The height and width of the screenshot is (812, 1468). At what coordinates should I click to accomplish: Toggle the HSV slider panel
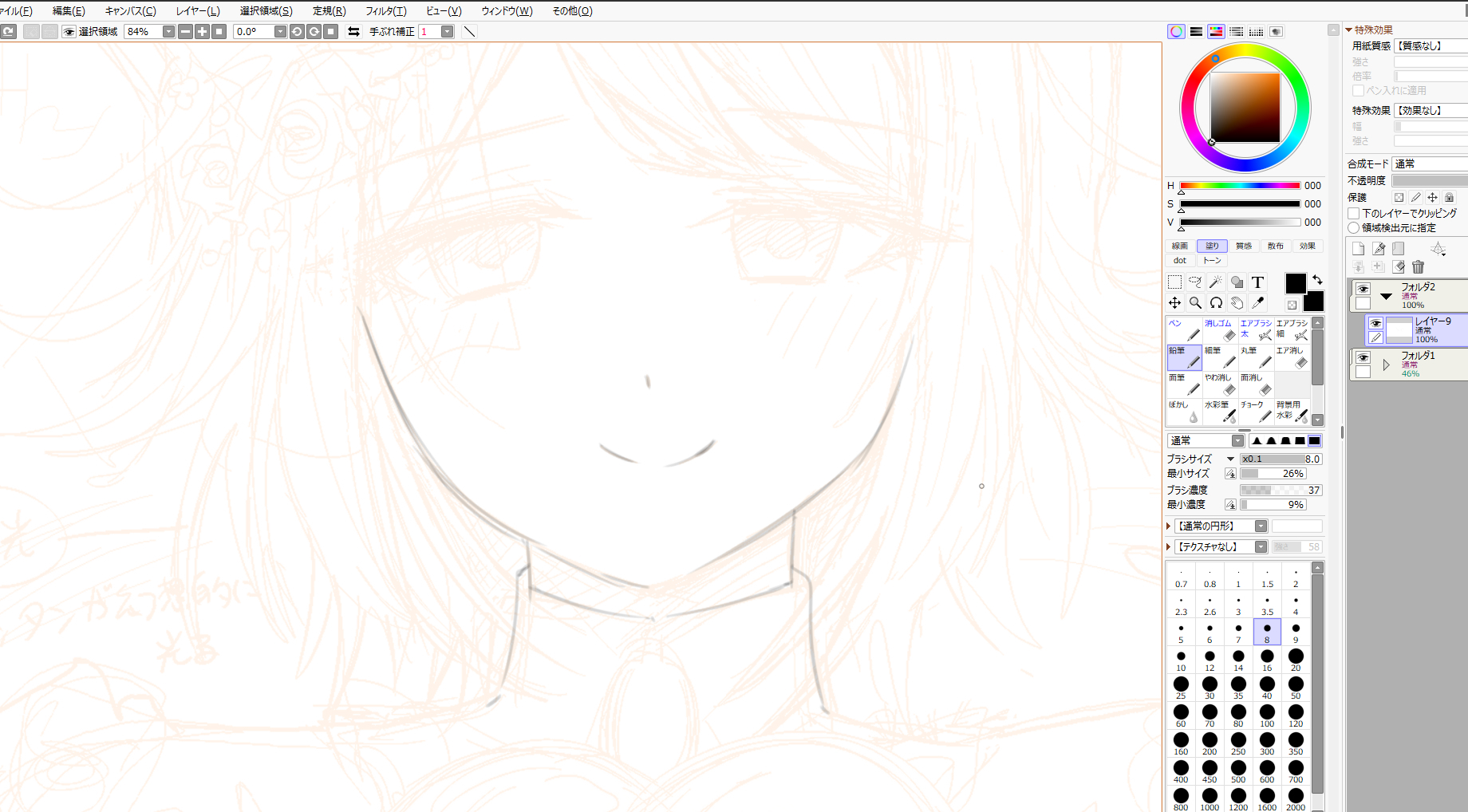[x=1216, y=32]
